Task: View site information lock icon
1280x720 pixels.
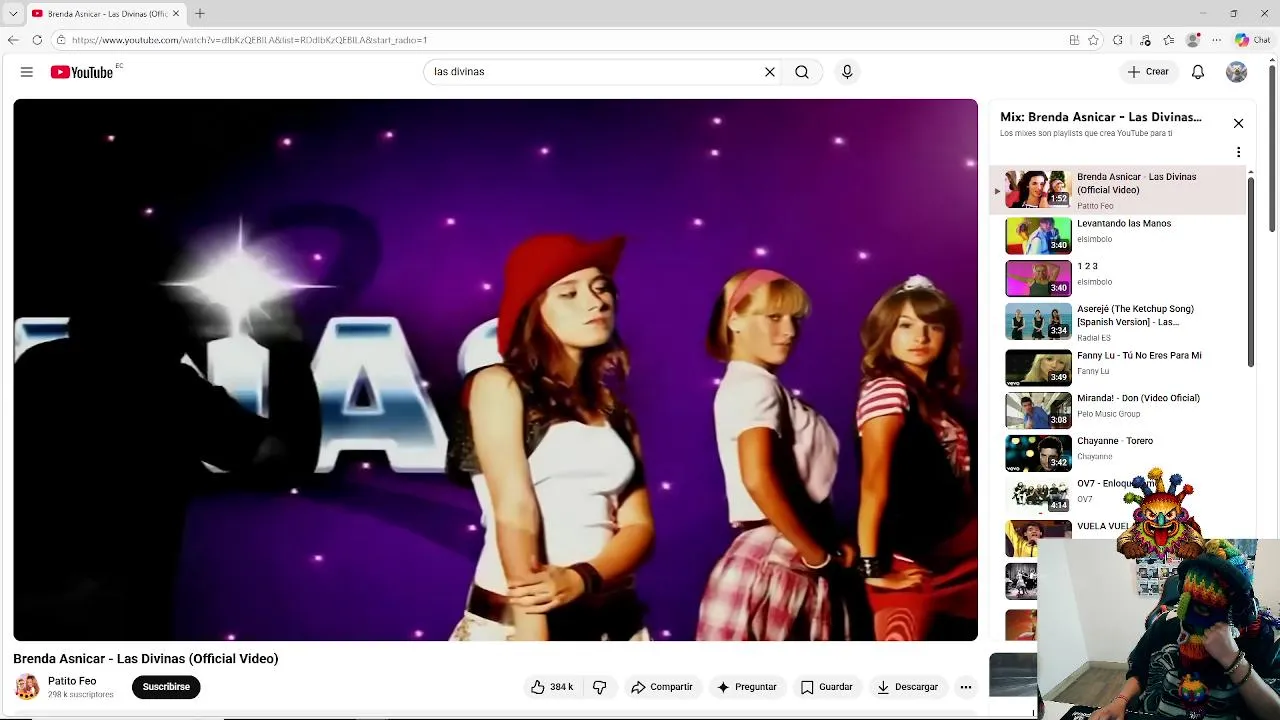Action: click(61, 40)
